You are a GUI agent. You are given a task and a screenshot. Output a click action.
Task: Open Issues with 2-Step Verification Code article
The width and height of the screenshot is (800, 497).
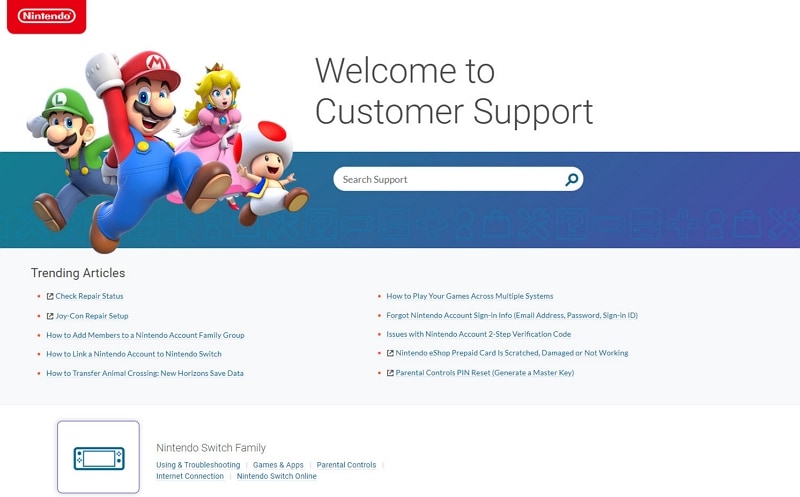479,334
